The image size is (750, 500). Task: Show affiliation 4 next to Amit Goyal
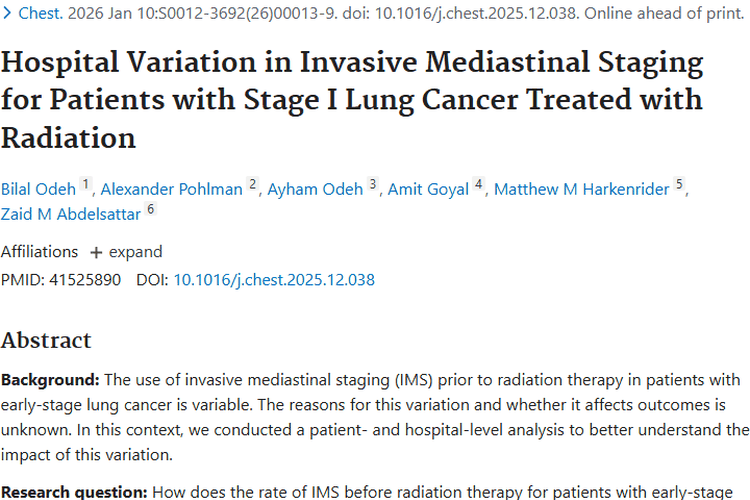(479, 185)
